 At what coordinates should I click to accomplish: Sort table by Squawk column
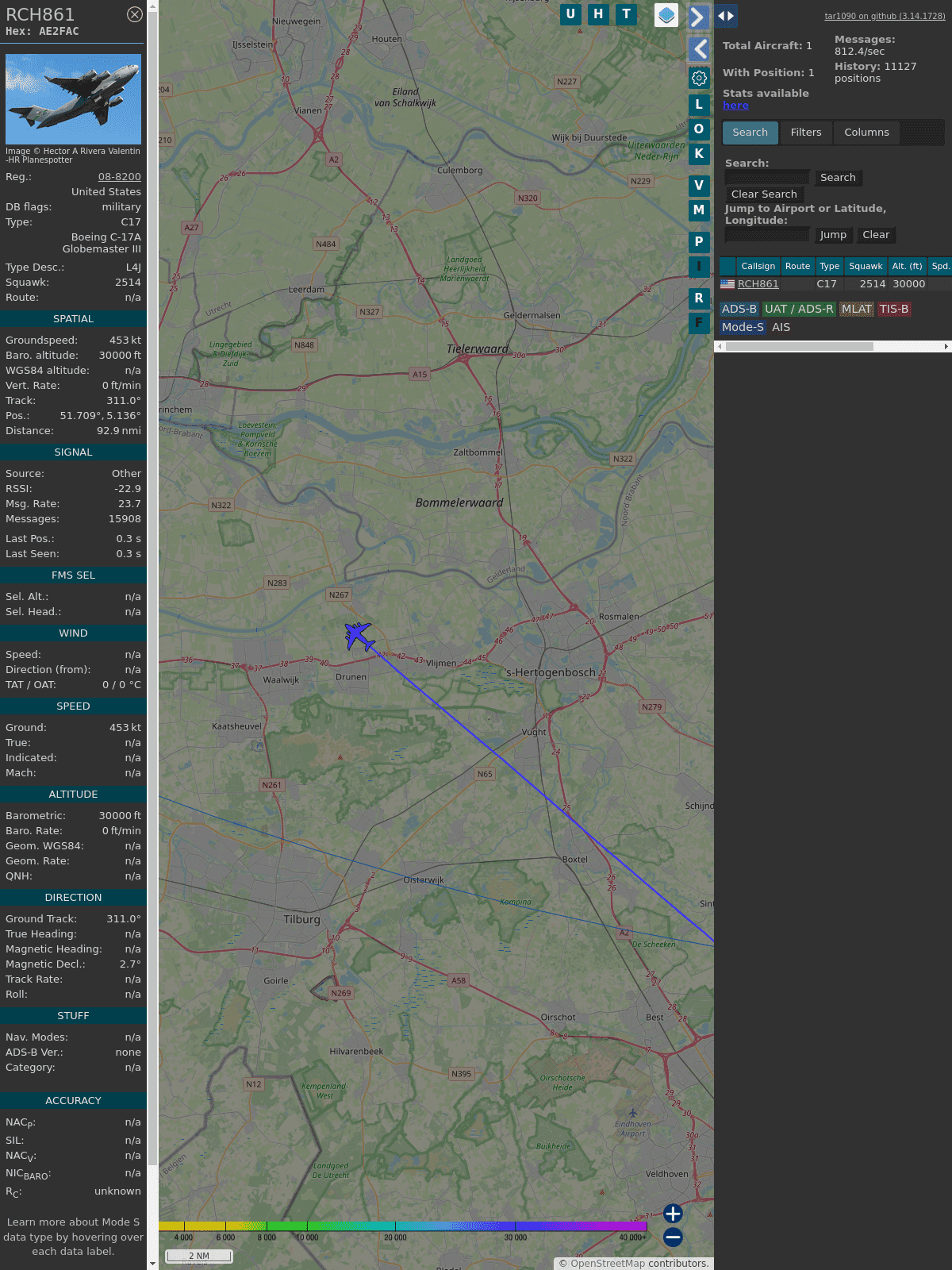click(866, 267)
